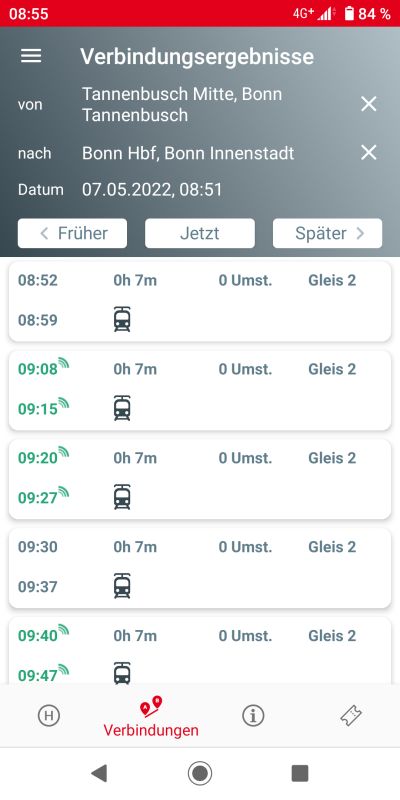Show later connections with Später
The width and height of the screenshot is (400, 800).
328,233
